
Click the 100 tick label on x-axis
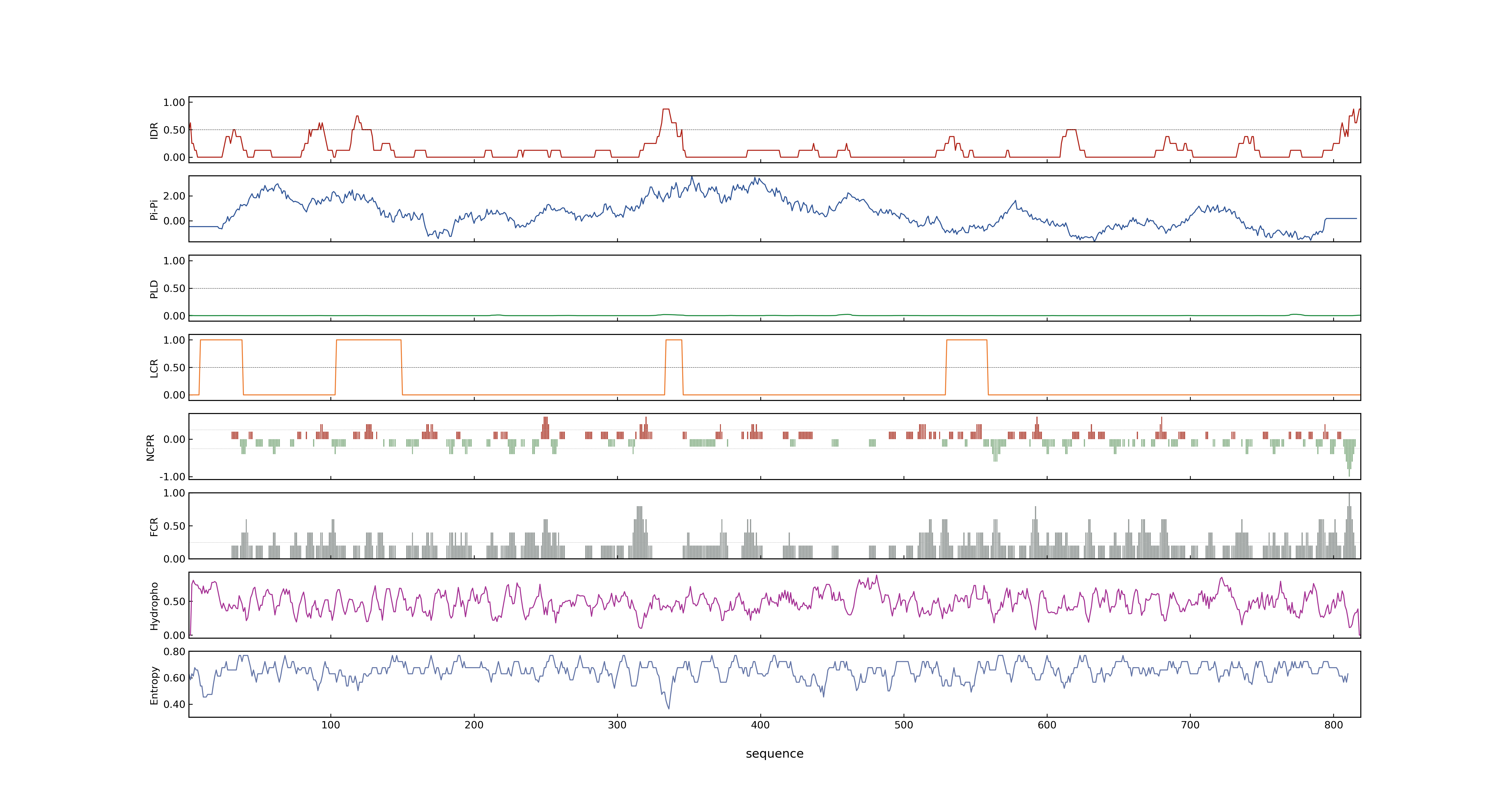coord(330,725)
